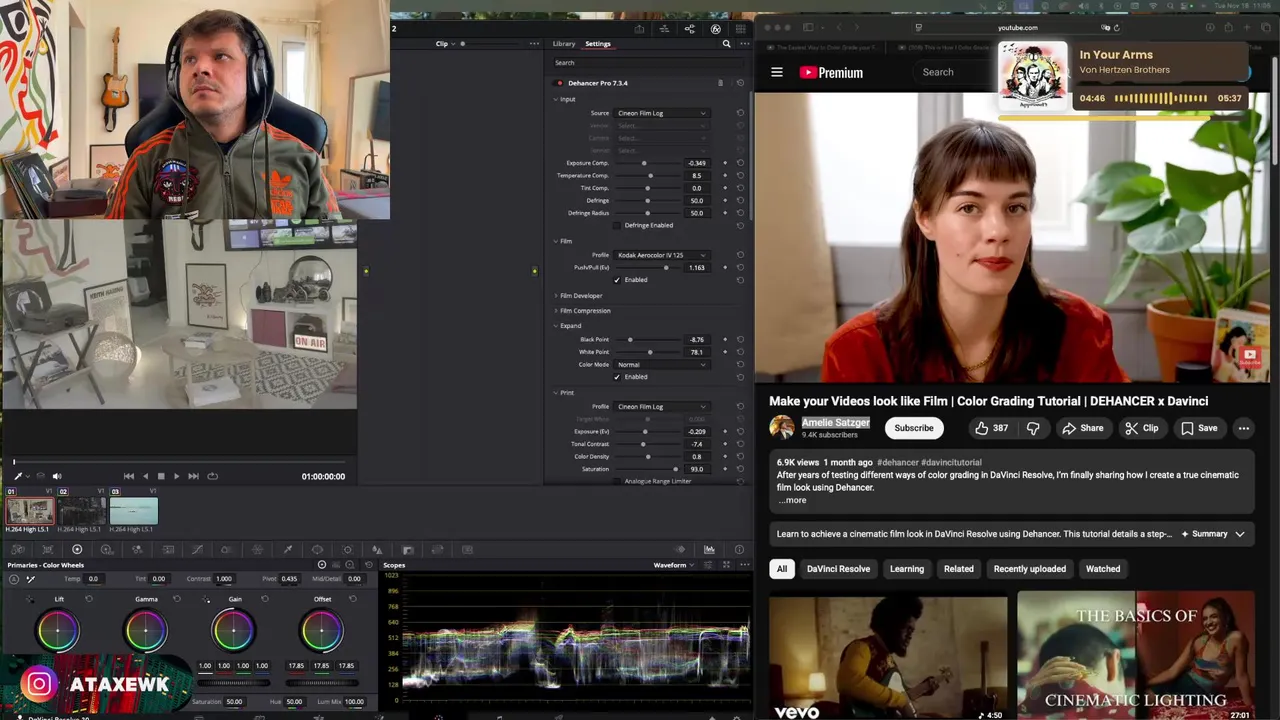The width and height of the screenshot is (1280, 720).
Task: Select the Watched filter chip
Action: point(1103,569)
